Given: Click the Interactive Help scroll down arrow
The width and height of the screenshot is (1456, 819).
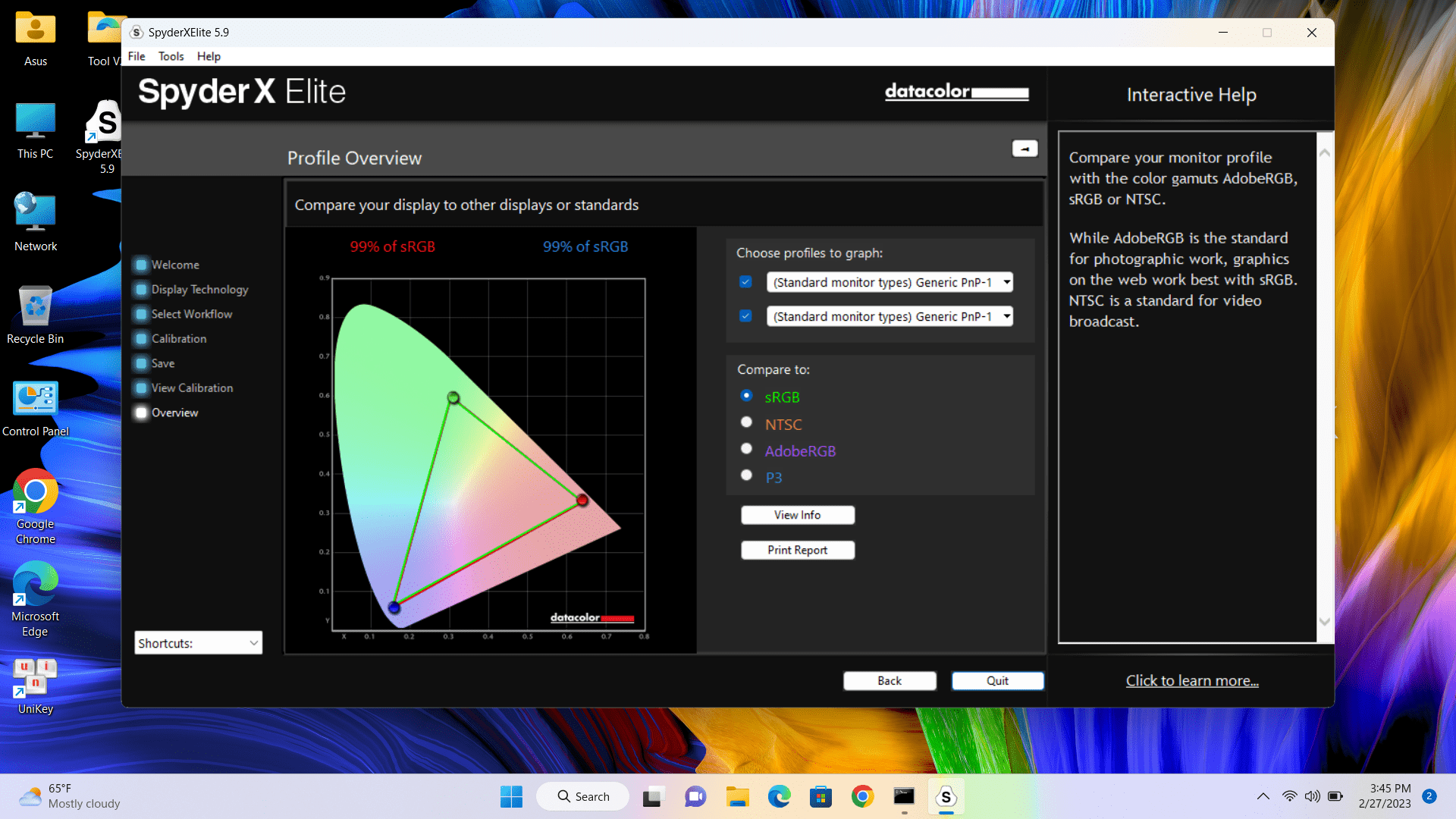Looking at the screenshot, I should point(1325,622).
